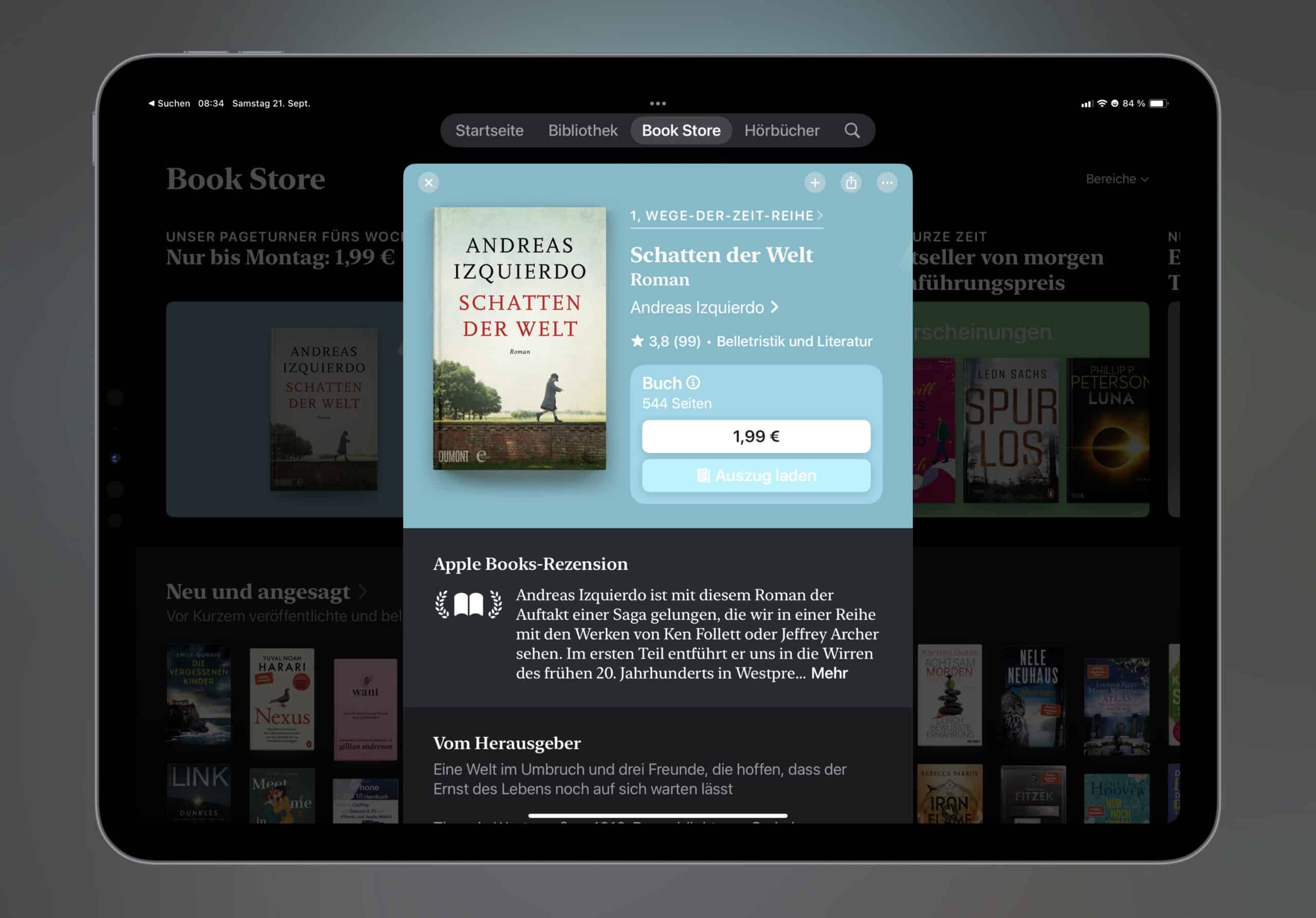Expand the Neu und angesagt section chevron
This screenshot has height=918, width=1316.
tap(363, 592)
